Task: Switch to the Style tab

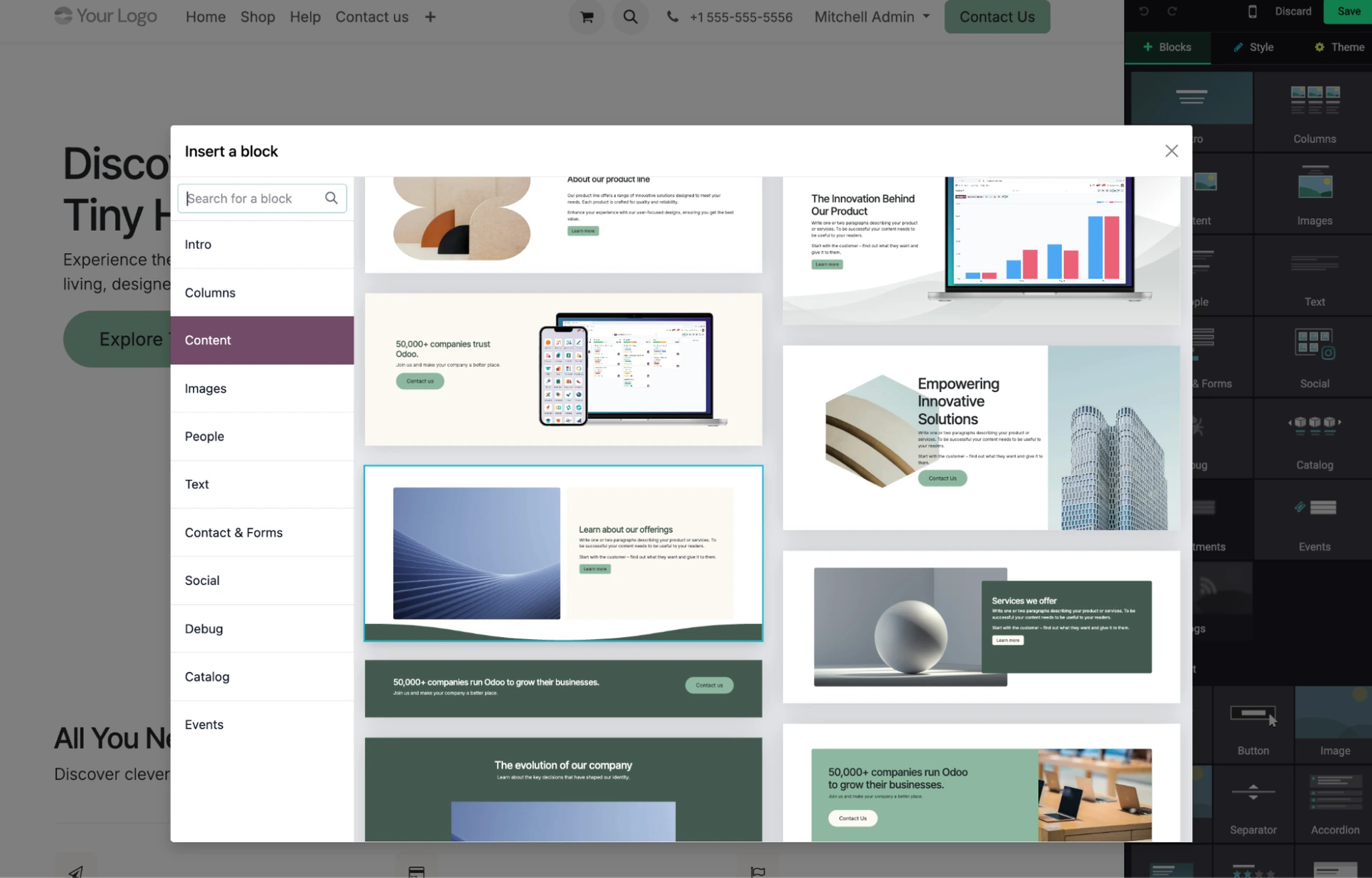Action: click(x=1253, y=47)
